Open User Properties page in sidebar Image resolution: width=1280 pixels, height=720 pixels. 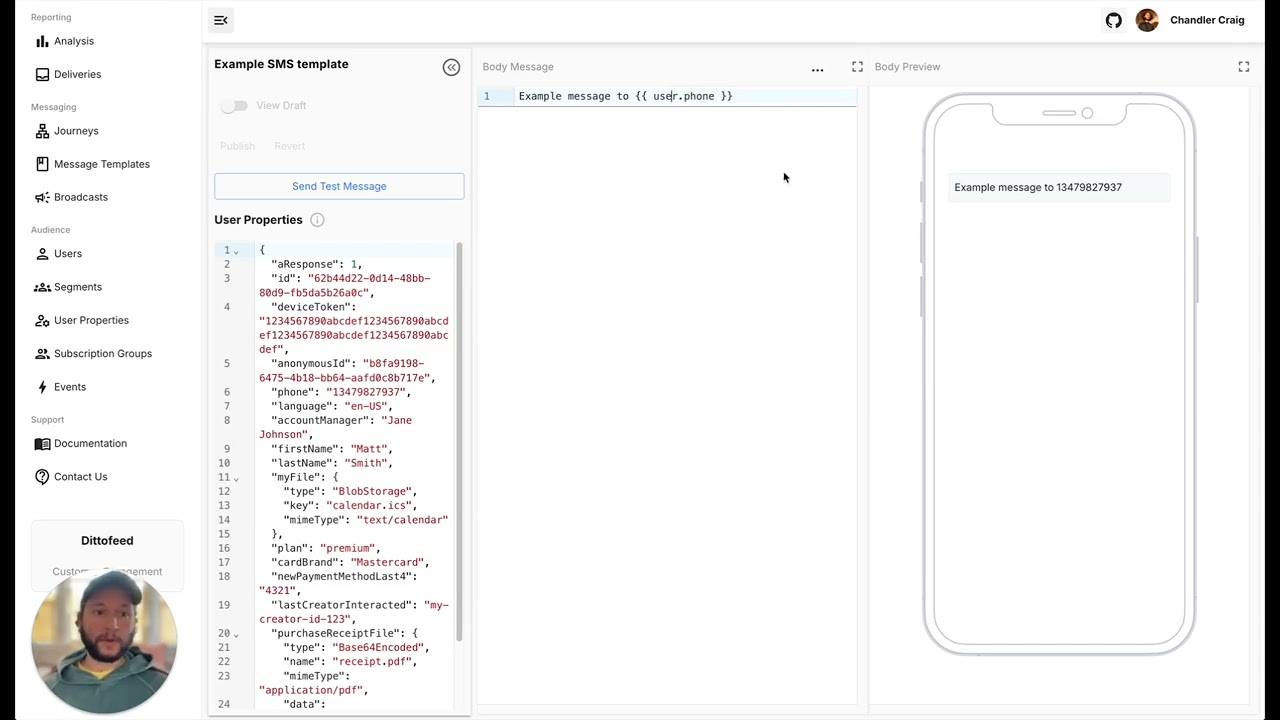(91, 320)
